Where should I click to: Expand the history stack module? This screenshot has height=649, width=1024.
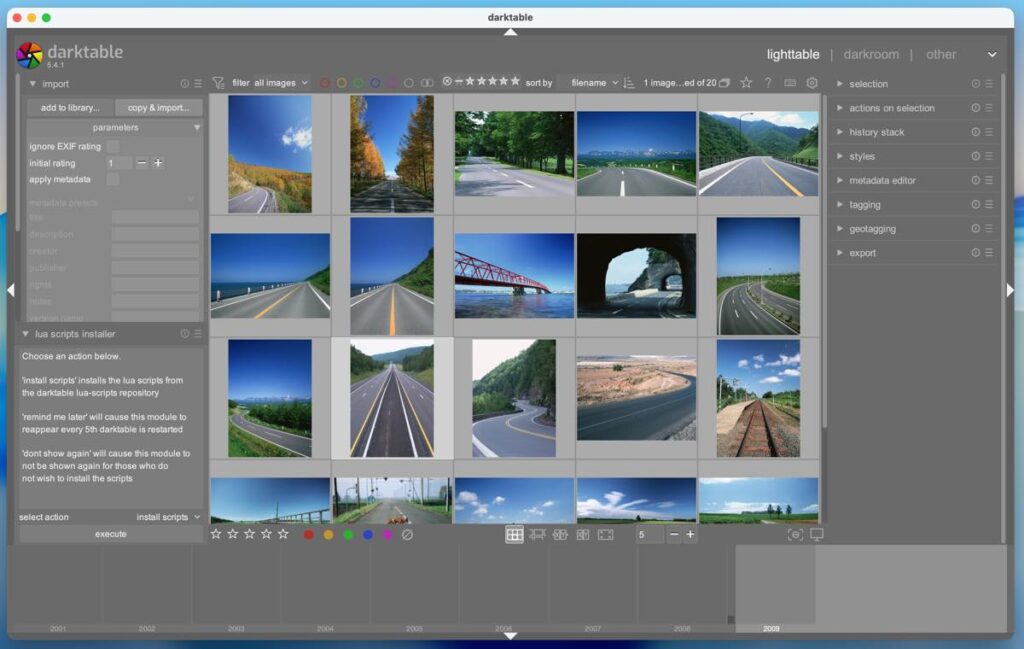coord(876,132)
